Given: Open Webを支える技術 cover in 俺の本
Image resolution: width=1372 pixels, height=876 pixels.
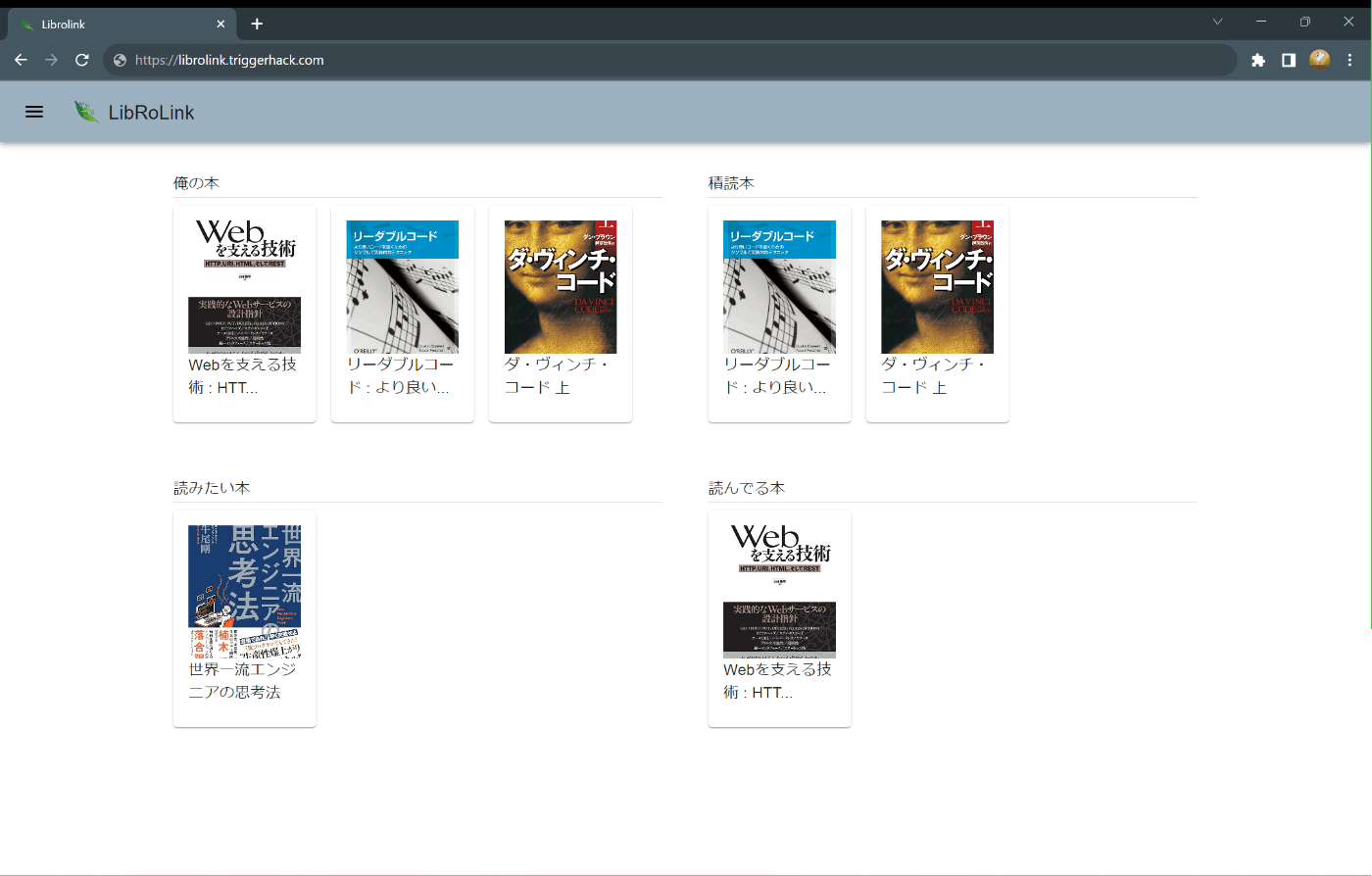Looking at the screenshot, I should (x=244, y=286).
